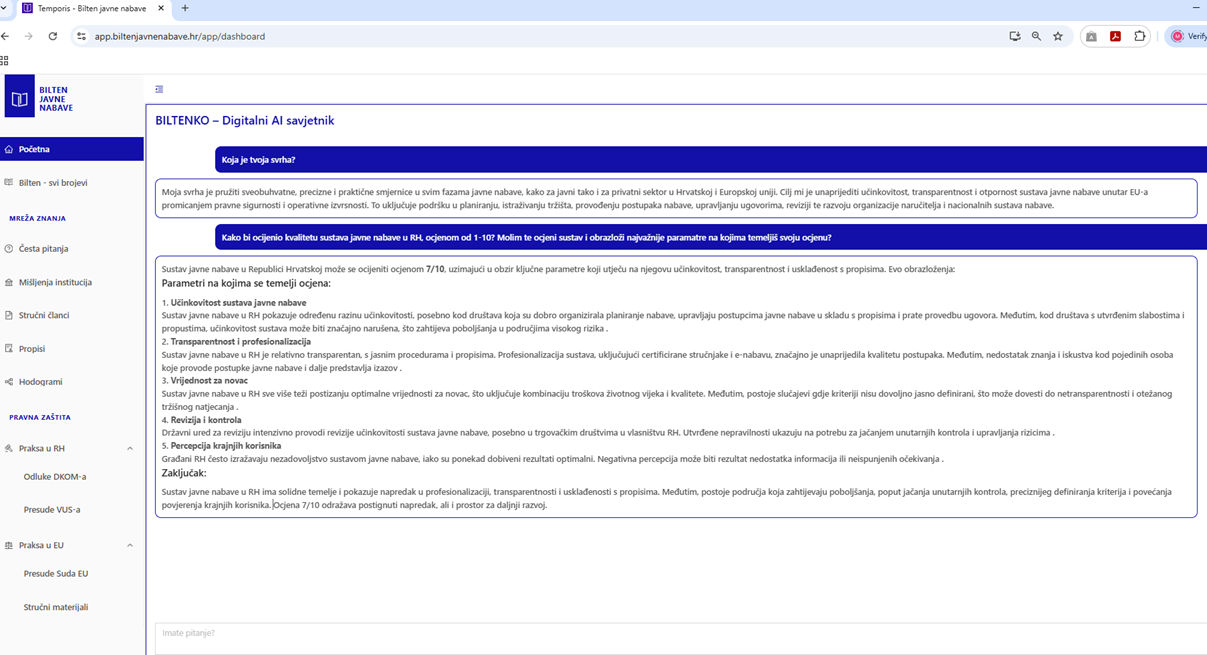1207x655 pixels.
Task: Open Odluke DKOM-a link
Action: 55,477
